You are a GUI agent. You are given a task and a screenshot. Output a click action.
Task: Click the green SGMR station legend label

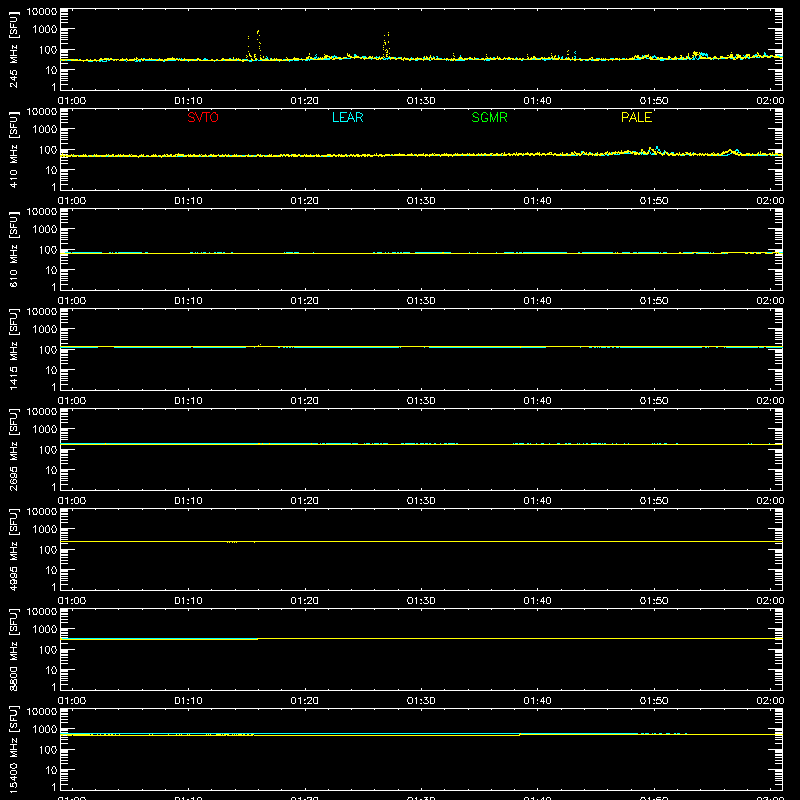pos(489,117)
